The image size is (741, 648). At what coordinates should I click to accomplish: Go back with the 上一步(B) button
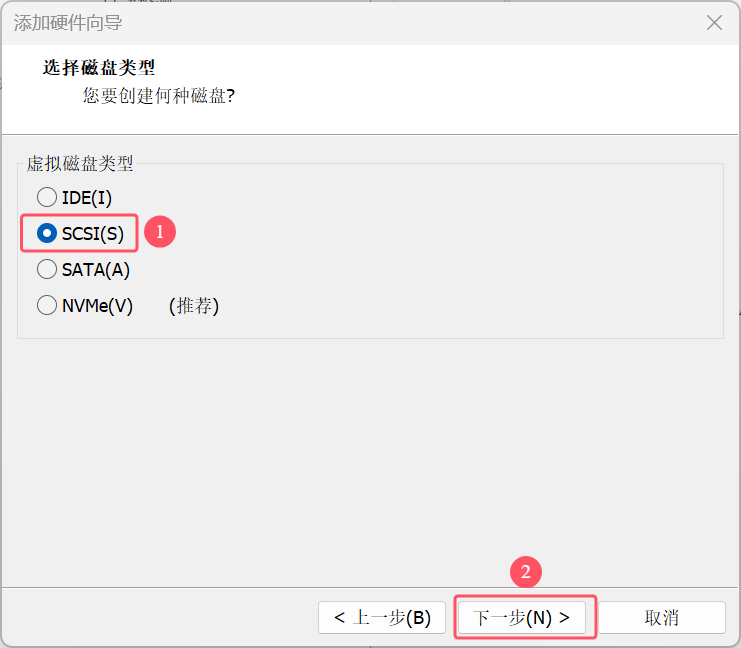point(382,617)
